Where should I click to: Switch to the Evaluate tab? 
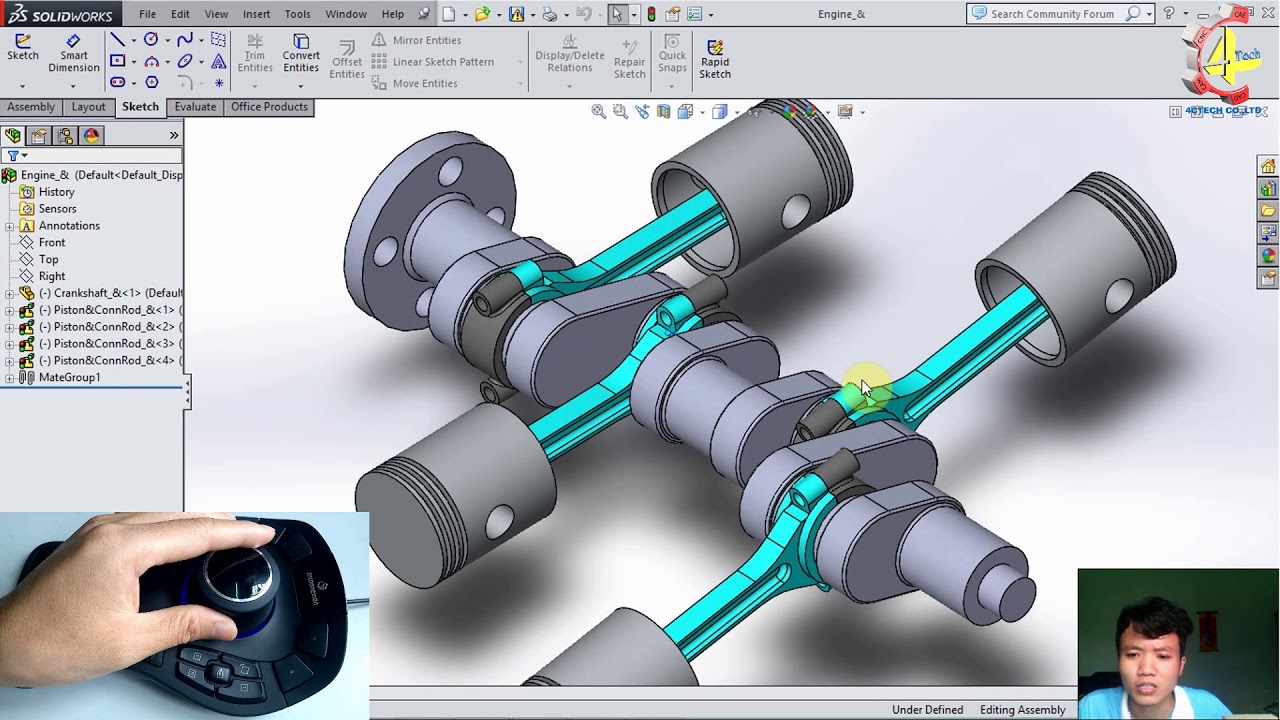(195, 107)
